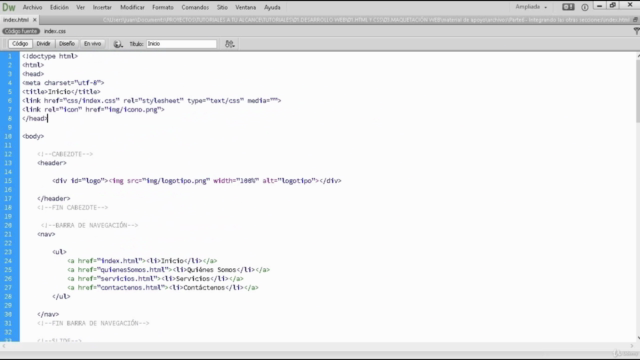Screen dimensions: 640x360
Task: Click the horizontal scrollbar right arrow
Action: (632, 346)
